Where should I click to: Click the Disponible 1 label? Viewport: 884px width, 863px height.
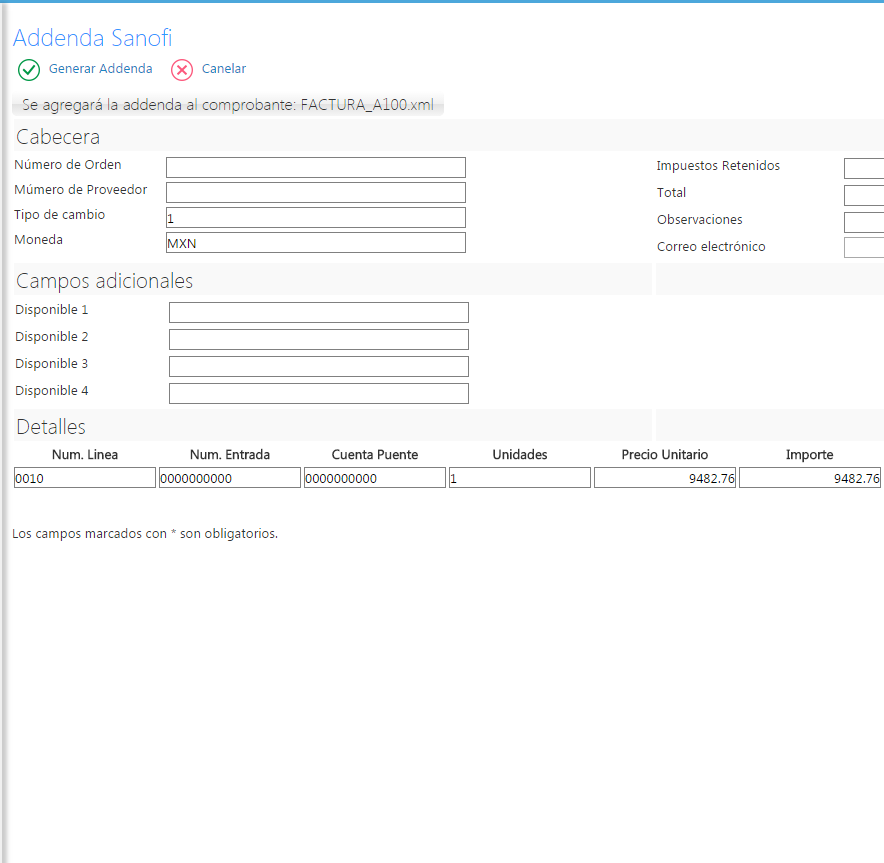52,309
